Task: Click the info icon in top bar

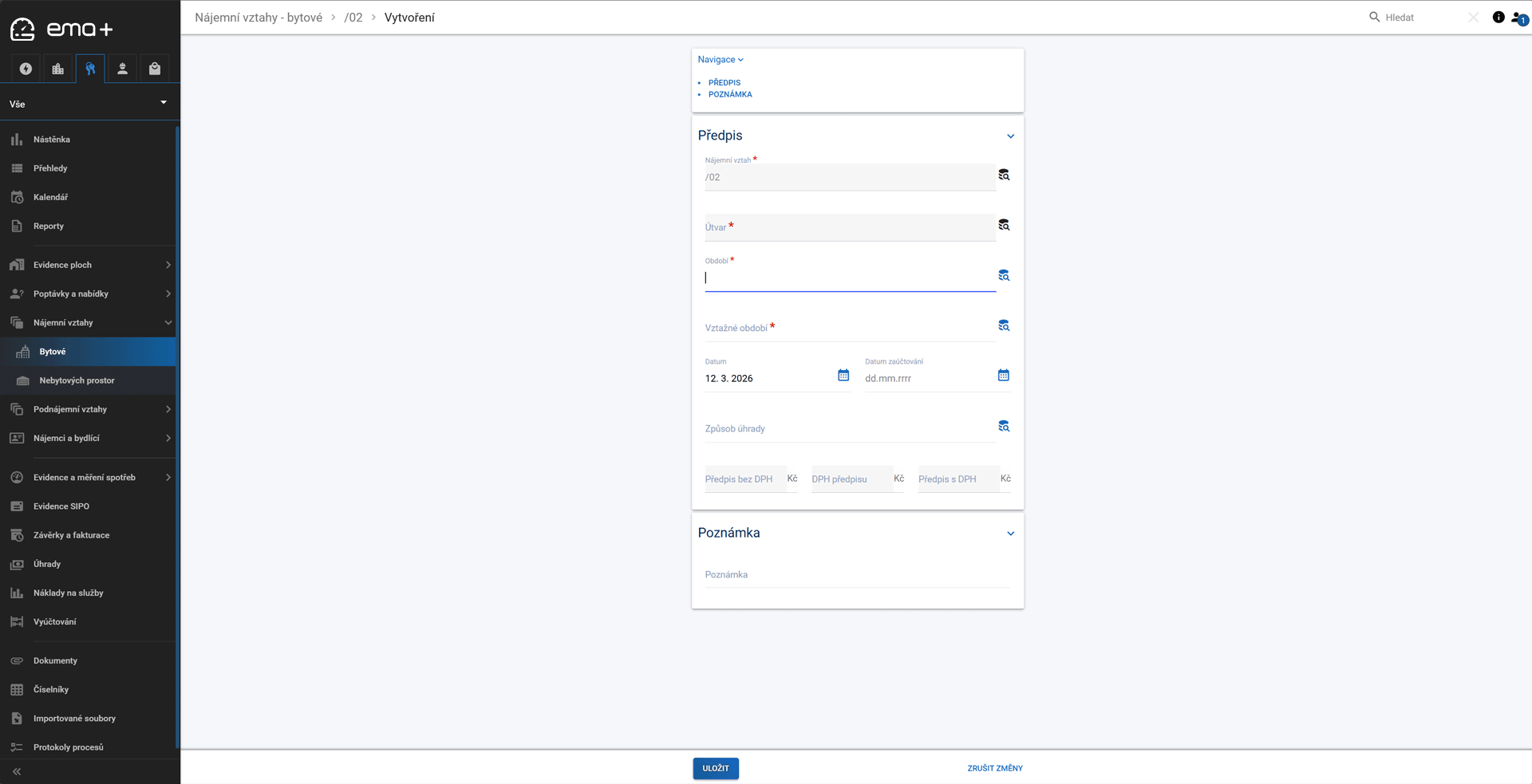Action: 1498,18
